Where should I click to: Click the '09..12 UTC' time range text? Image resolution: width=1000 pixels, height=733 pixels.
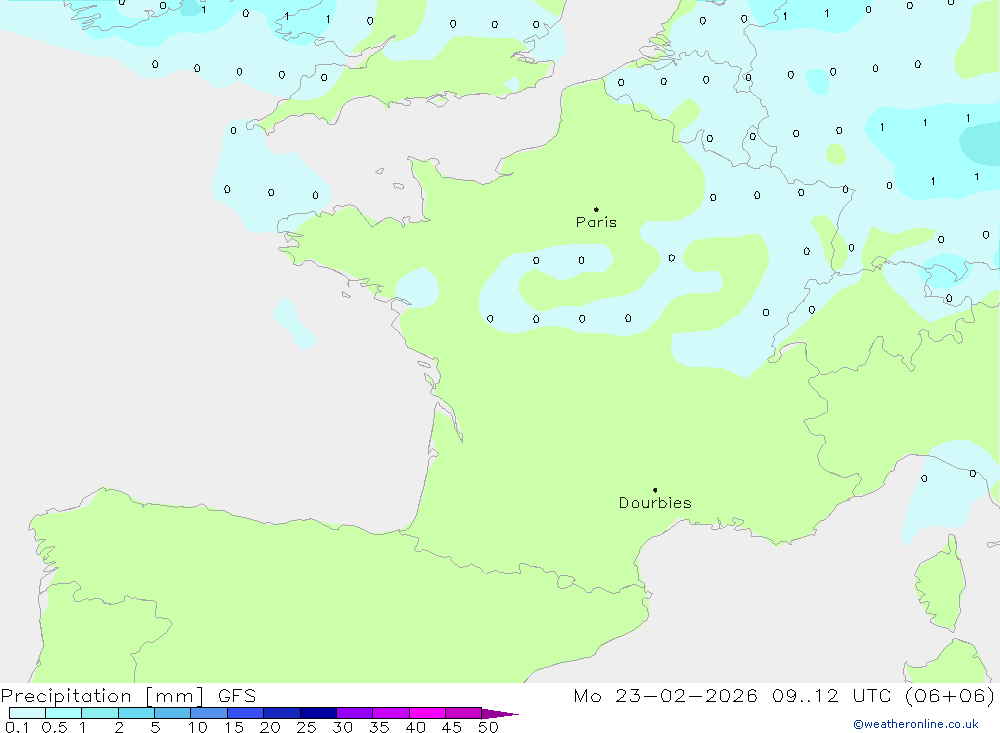(x=831, y=695)
